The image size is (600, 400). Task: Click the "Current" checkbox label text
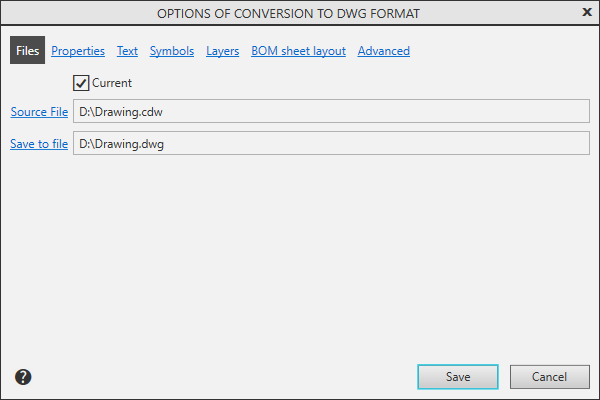112,83
